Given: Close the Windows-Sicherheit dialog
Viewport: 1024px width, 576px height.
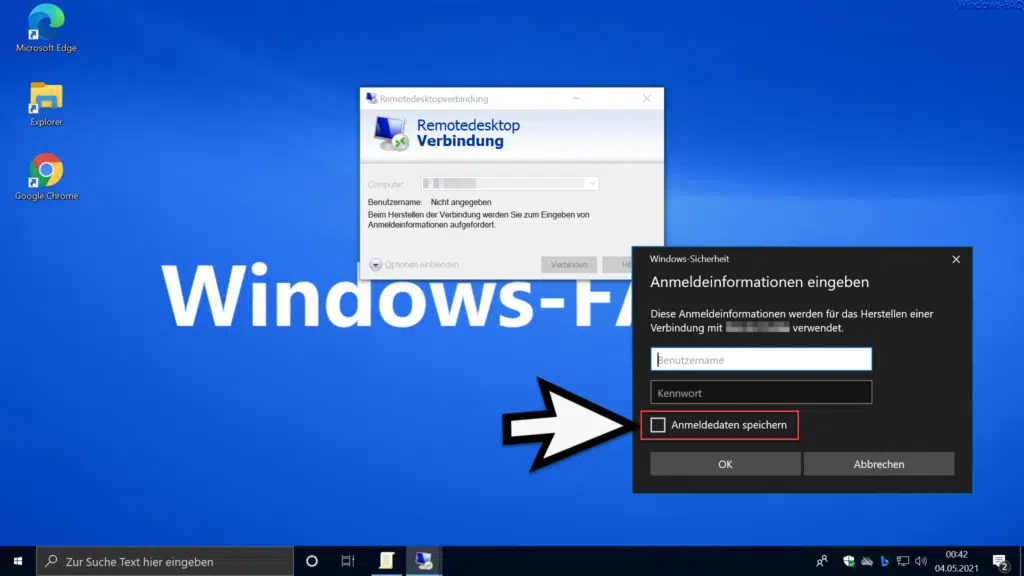Looking at the screenshot, I should click(x=956, y=259).
